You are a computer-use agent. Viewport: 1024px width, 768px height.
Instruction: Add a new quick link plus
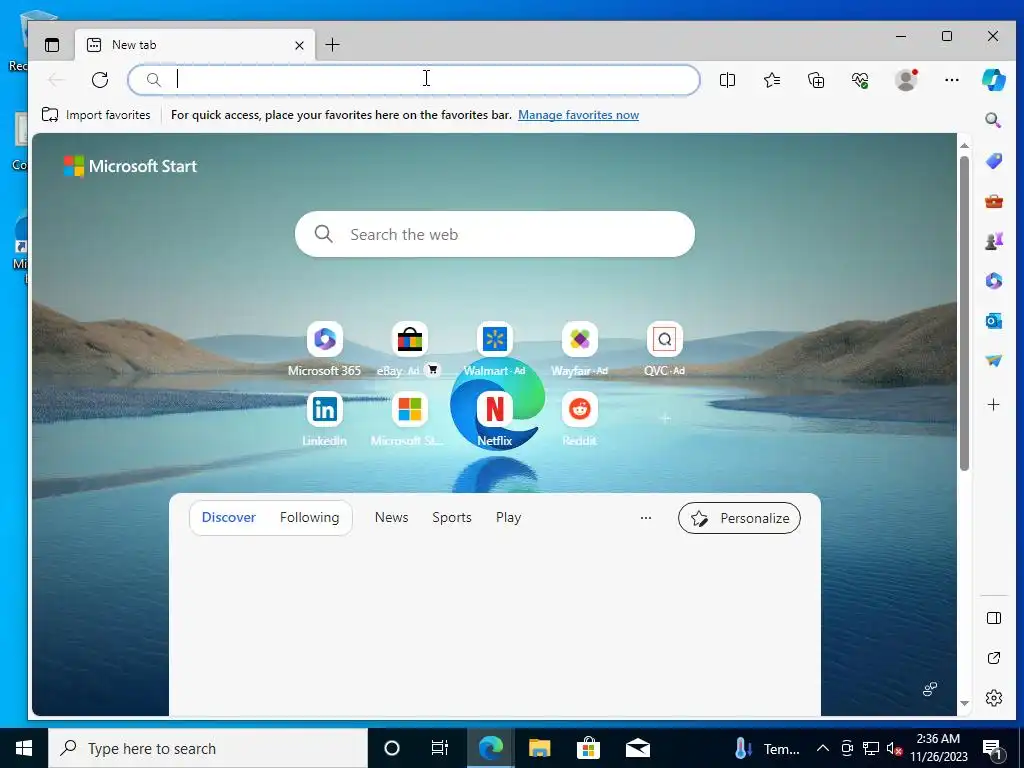(665, 418)
